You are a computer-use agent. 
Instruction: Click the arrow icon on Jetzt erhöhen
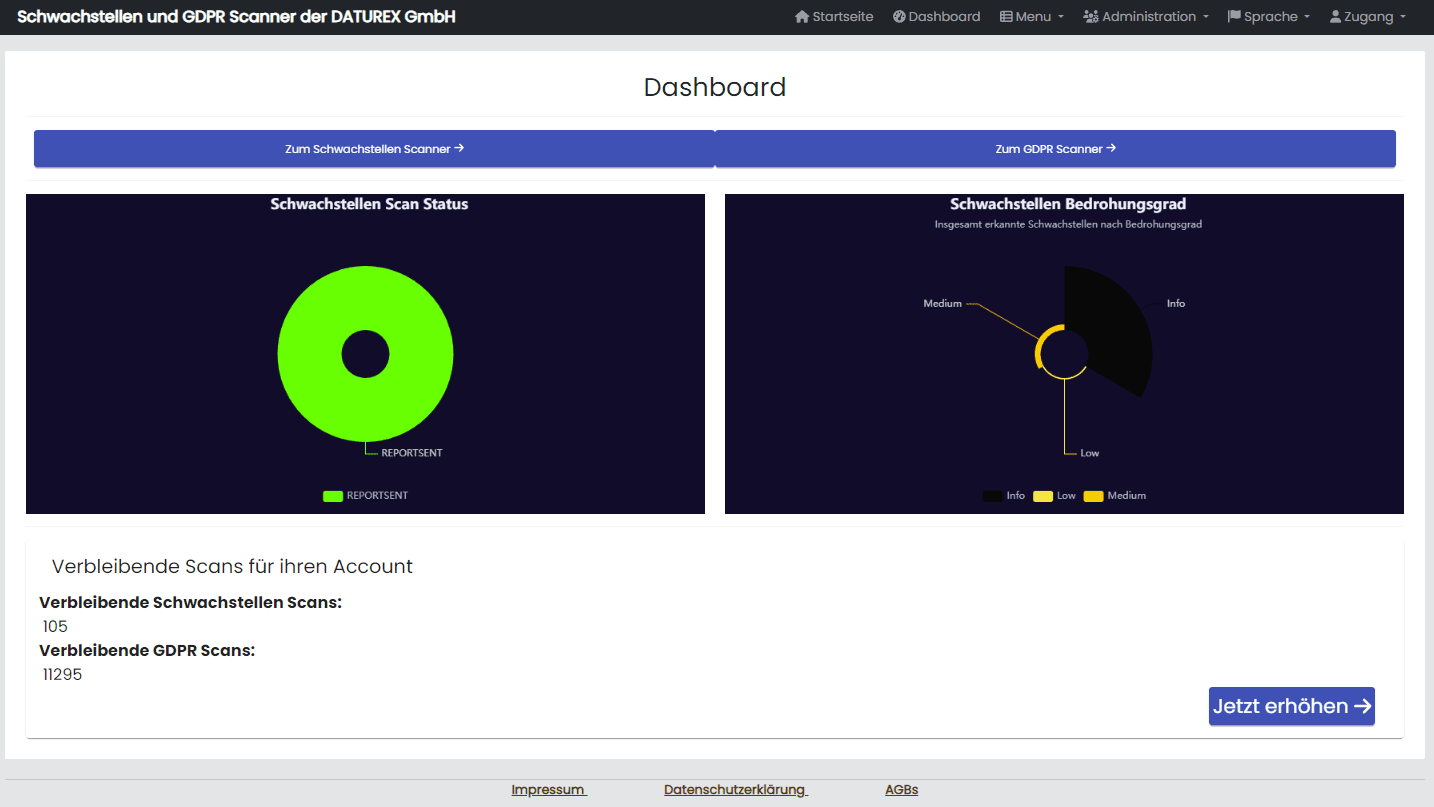(x=1362, y=706)
